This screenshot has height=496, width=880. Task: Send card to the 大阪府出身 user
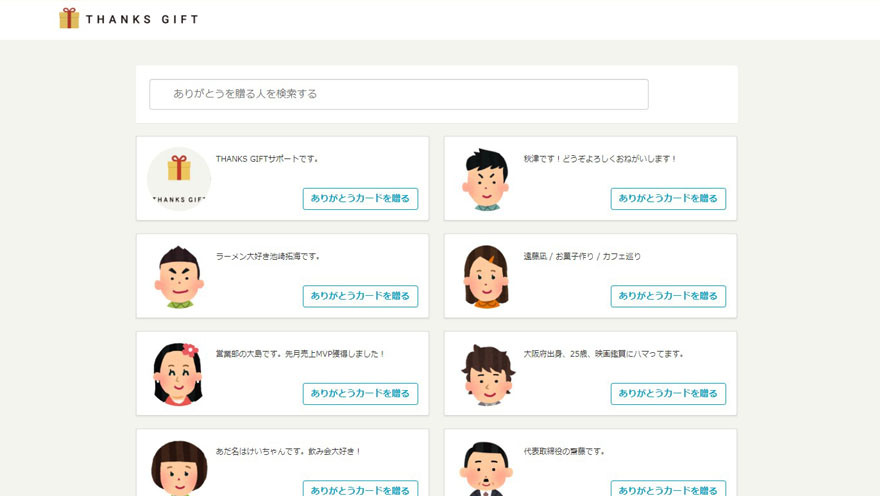(668, 393)
